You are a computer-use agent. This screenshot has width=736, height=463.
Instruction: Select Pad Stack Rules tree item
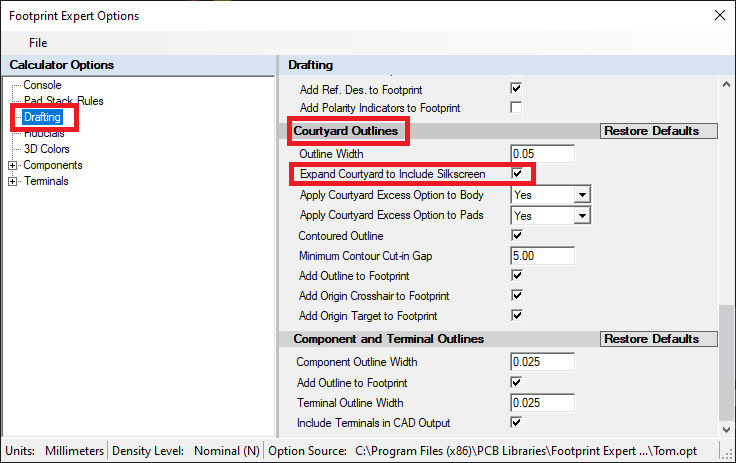pyautogui.click(x=63, y=101)
